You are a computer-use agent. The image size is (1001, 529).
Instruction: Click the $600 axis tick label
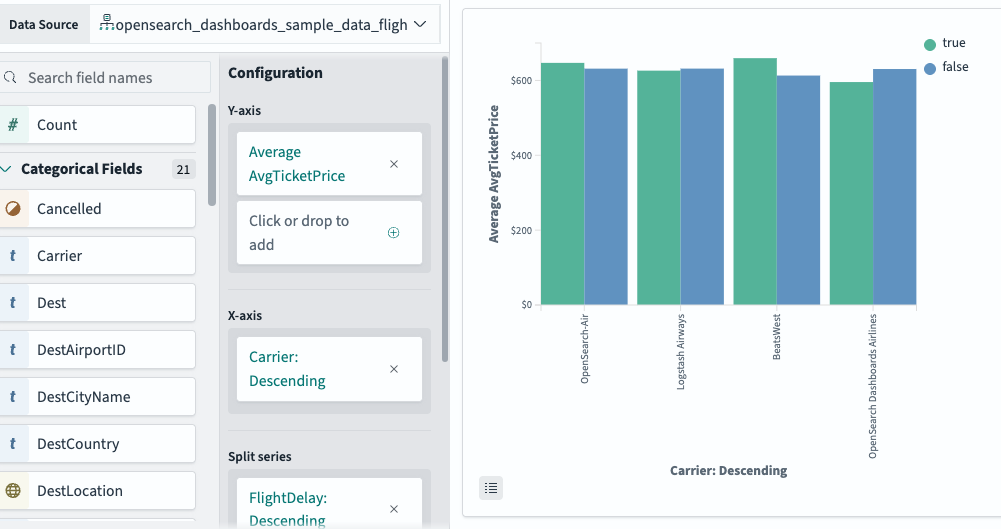pos(521,80)
